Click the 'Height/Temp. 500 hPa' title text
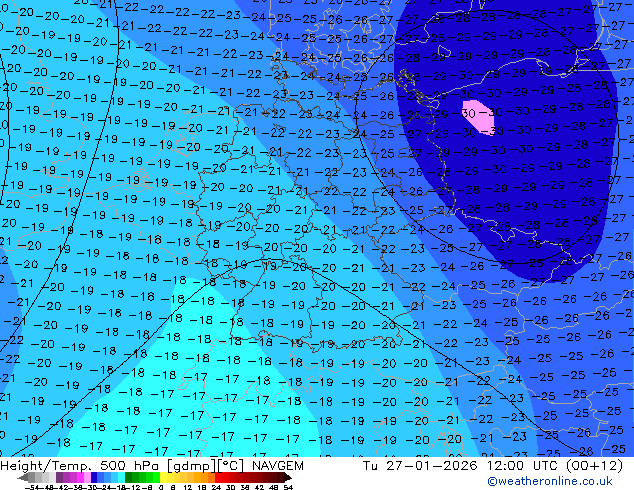634x490 pixels. click(78, 466)
